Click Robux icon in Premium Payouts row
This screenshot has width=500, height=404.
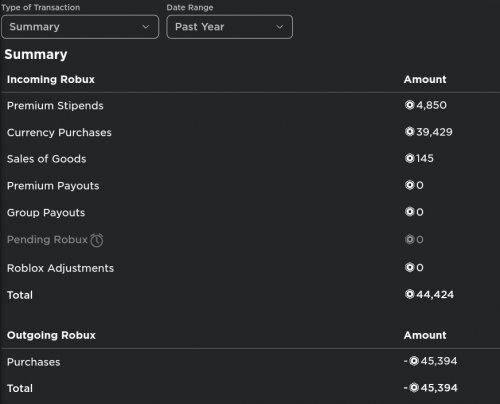pyautogui.click(x=409, y=185)
